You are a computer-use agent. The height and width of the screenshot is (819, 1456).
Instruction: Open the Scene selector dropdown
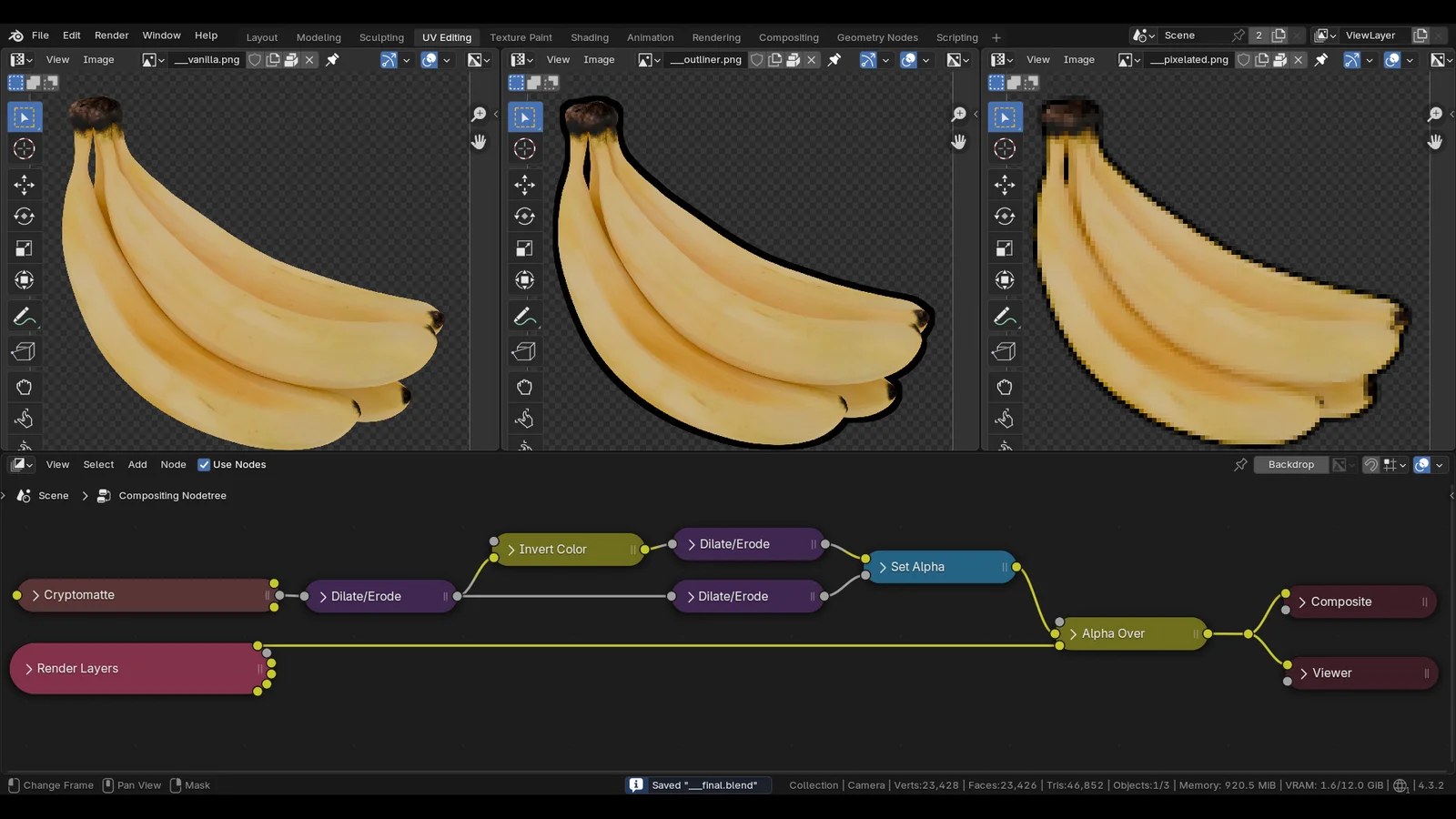(x=1144, y=35)
